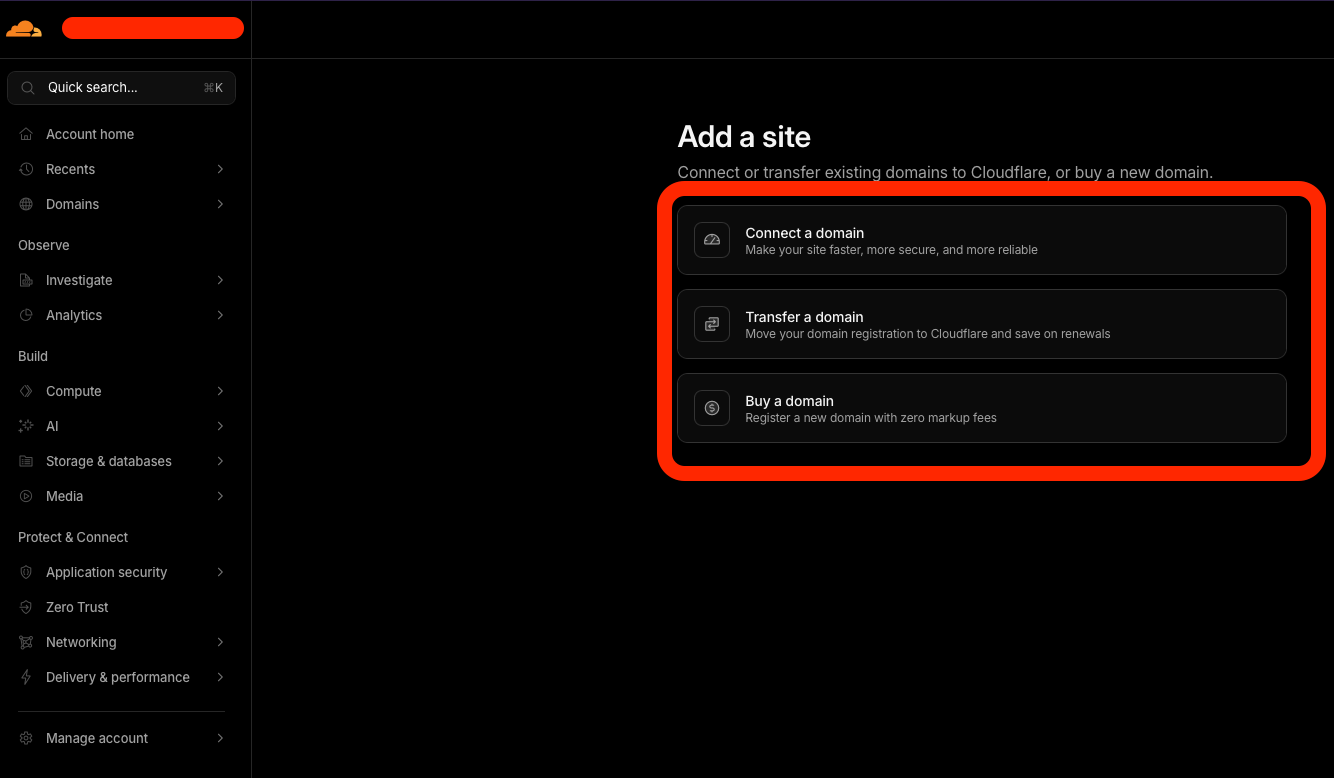The image size is (1334, 778).
Task: Expand the Manage account chevron
Action: pos(220,738)
